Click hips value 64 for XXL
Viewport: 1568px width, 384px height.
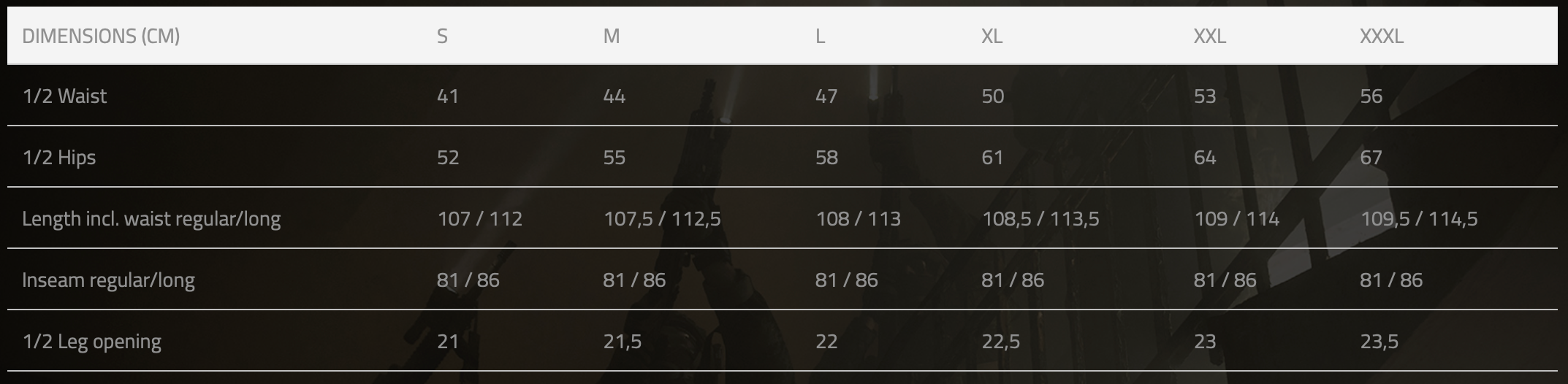[1205, 158]
